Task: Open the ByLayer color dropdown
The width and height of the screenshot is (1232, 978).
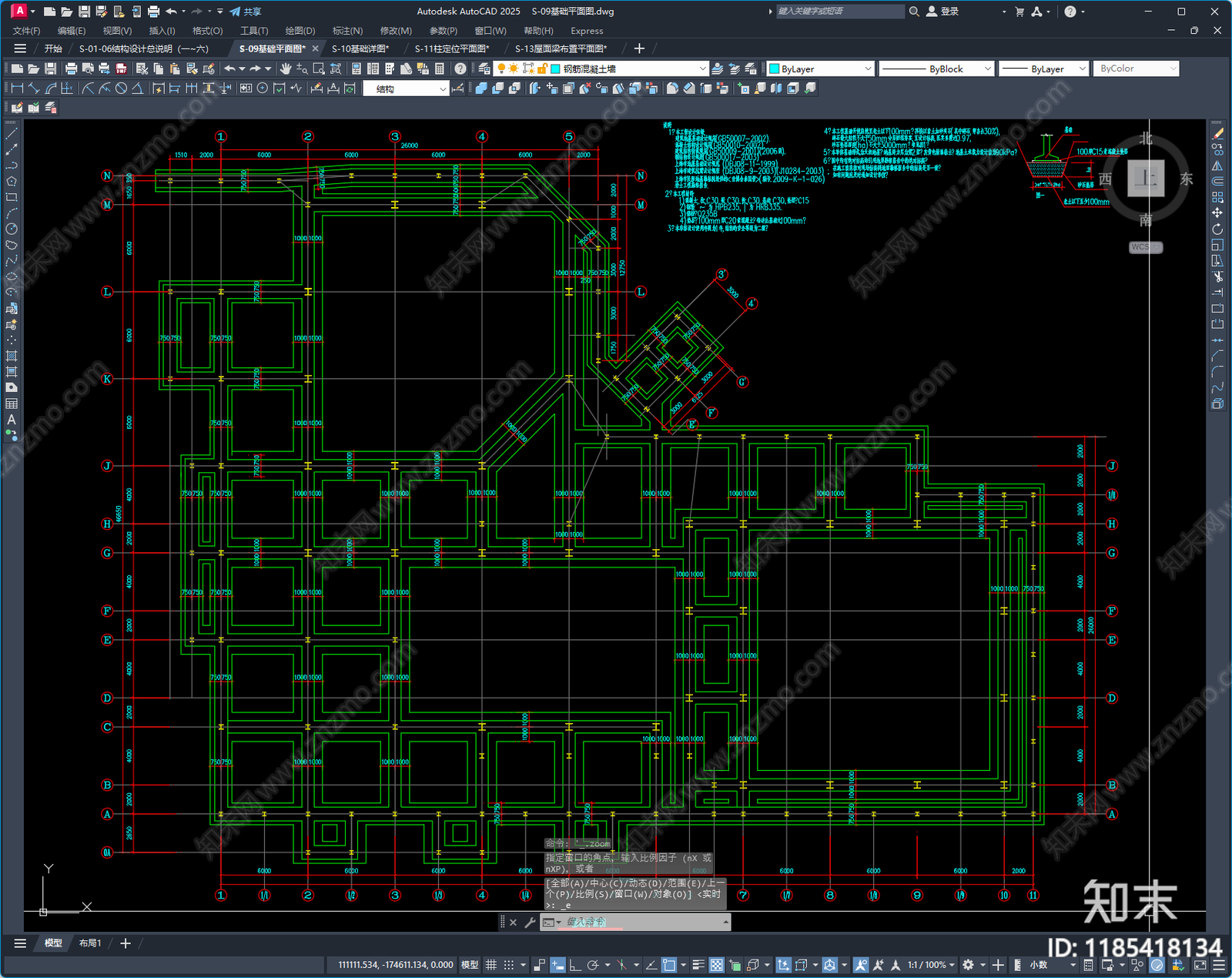Action: click(x=821, y=69)
